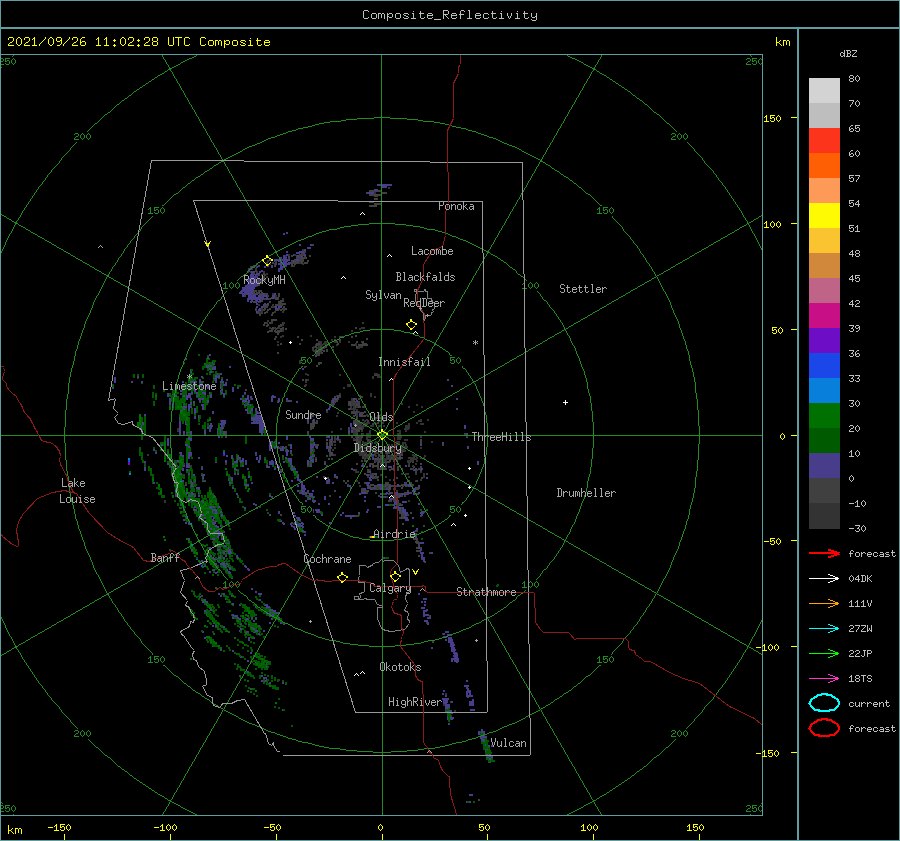
Task: Click the Sundre label
Action: (x=303, y=414)
